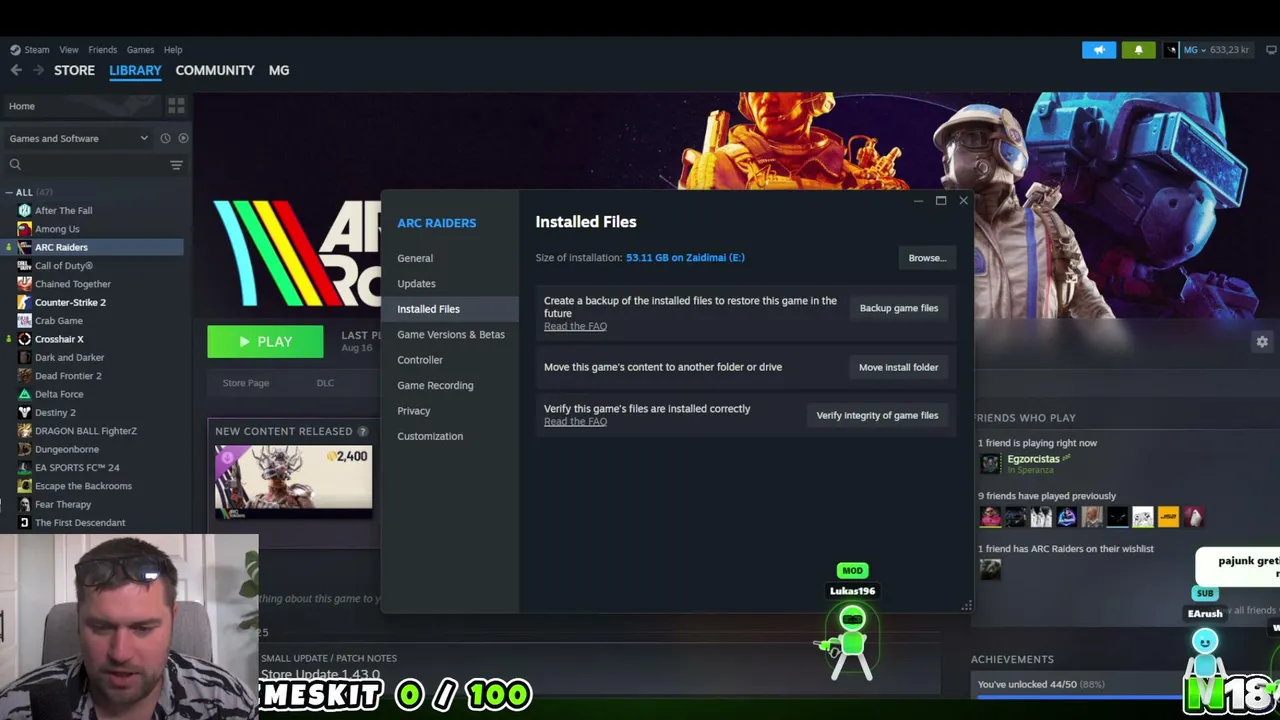Open the new content 2,400 thumbnail
This screenshot has width=1280, height=720.
pyautogui.click(x=293, y=480)
